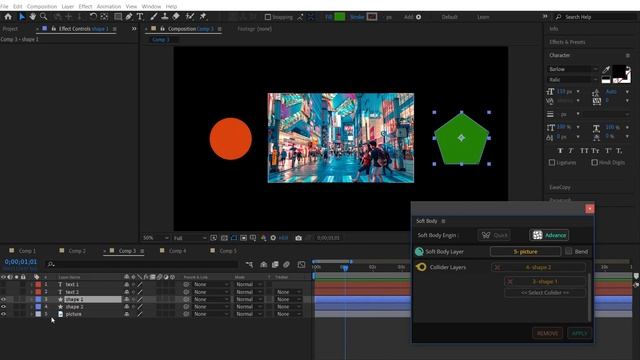Open track matte dropdown for shape 2
The height and width of the screenshot is (360, 640).
(x=288, y=307)
